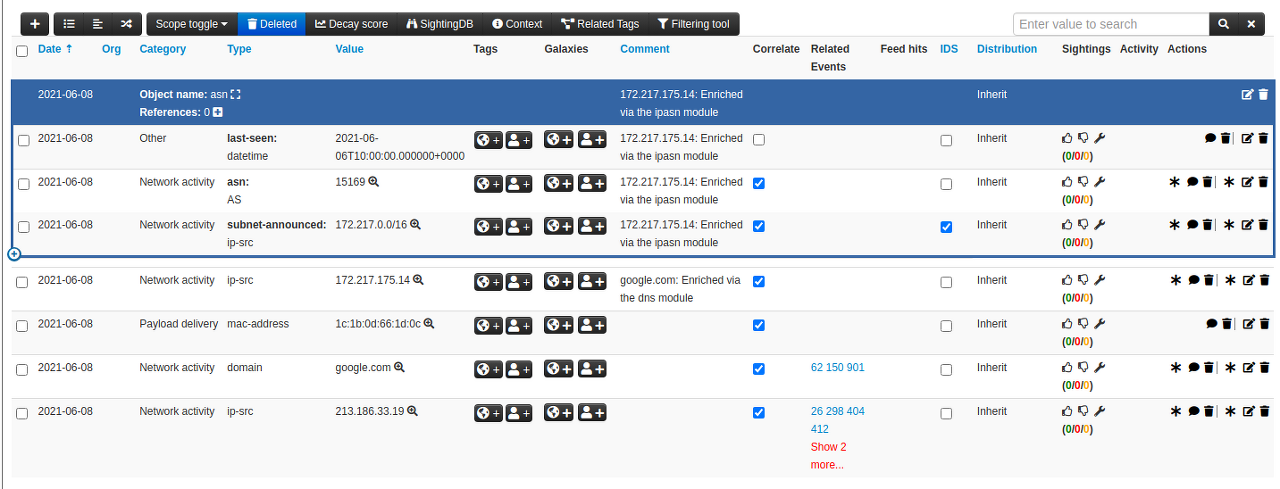Click the plus Add attribute toolbar button
Screen dimensions: 1280x489
(35, 24)
